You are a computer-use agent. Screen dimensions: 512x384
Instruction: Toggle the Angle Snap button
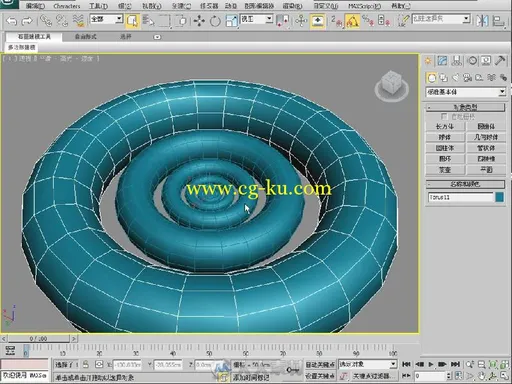tap(352, 21)
